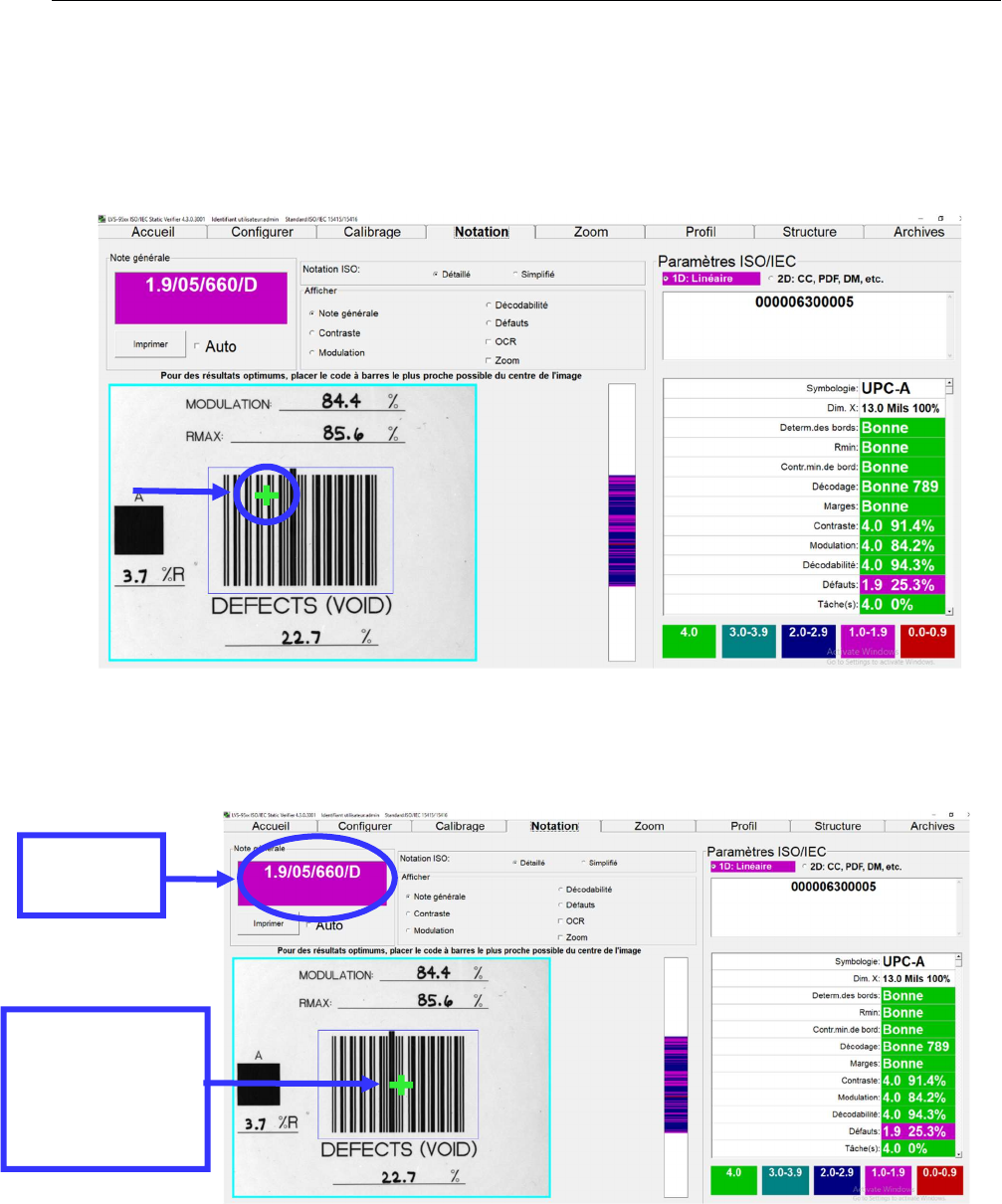
Task: Select 2D: CC, PDF, DM option in upper screenshot
Action: coord(824,279)
